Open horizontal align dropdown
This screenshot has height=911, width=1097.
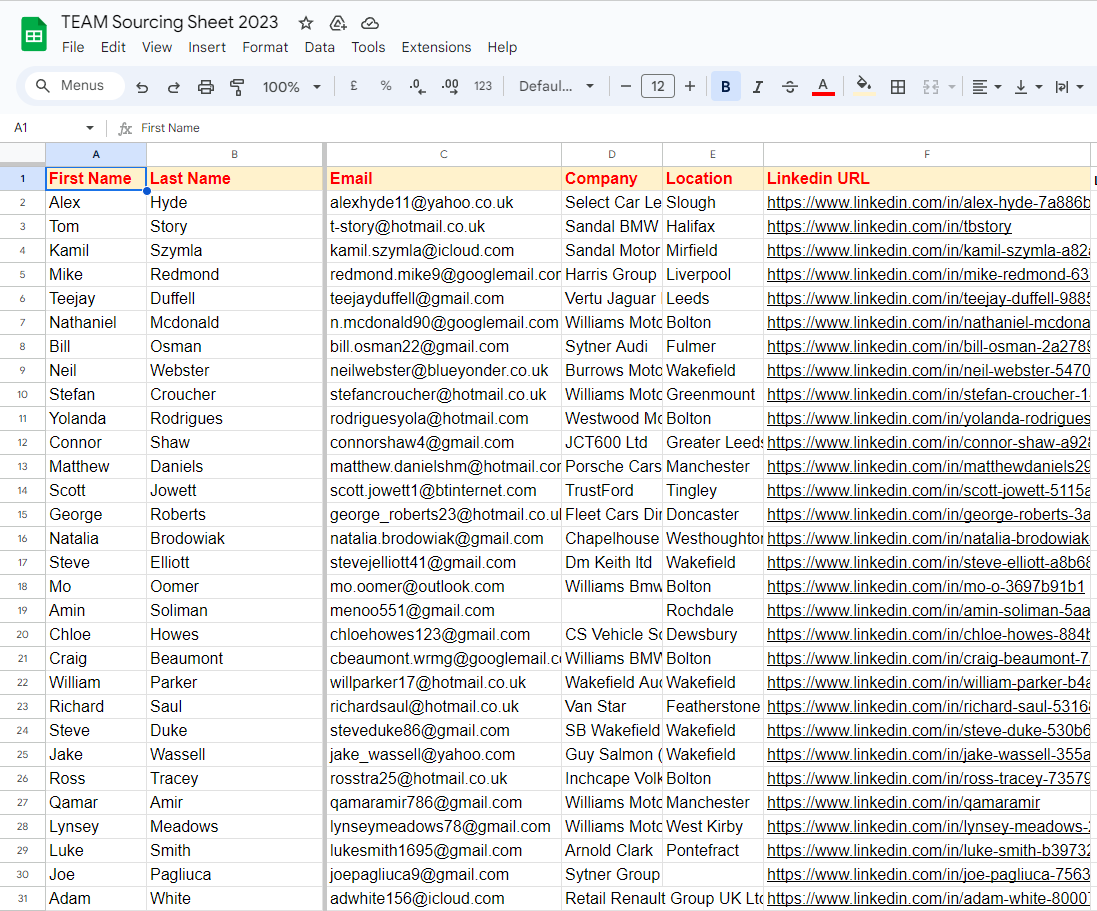click(x=986, y=87)
